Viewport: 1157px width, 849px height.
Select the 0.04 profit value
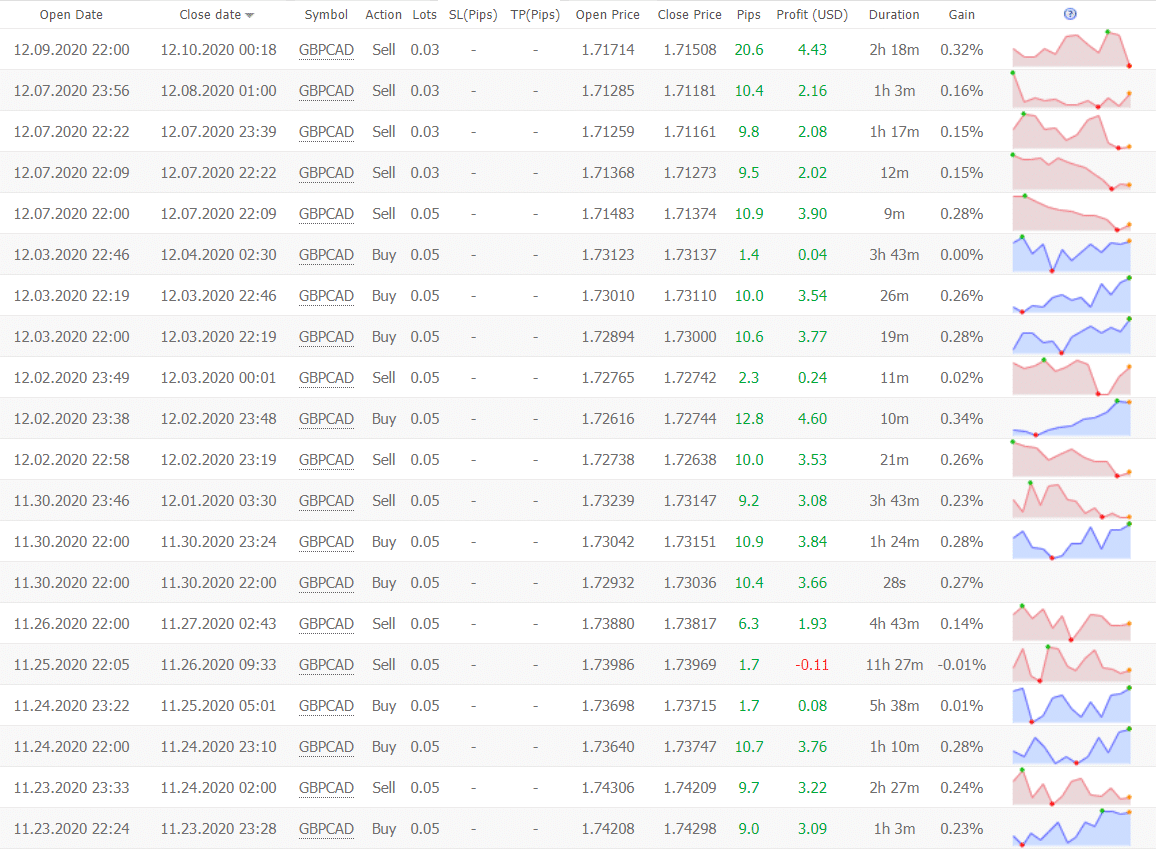pos(812,255)
